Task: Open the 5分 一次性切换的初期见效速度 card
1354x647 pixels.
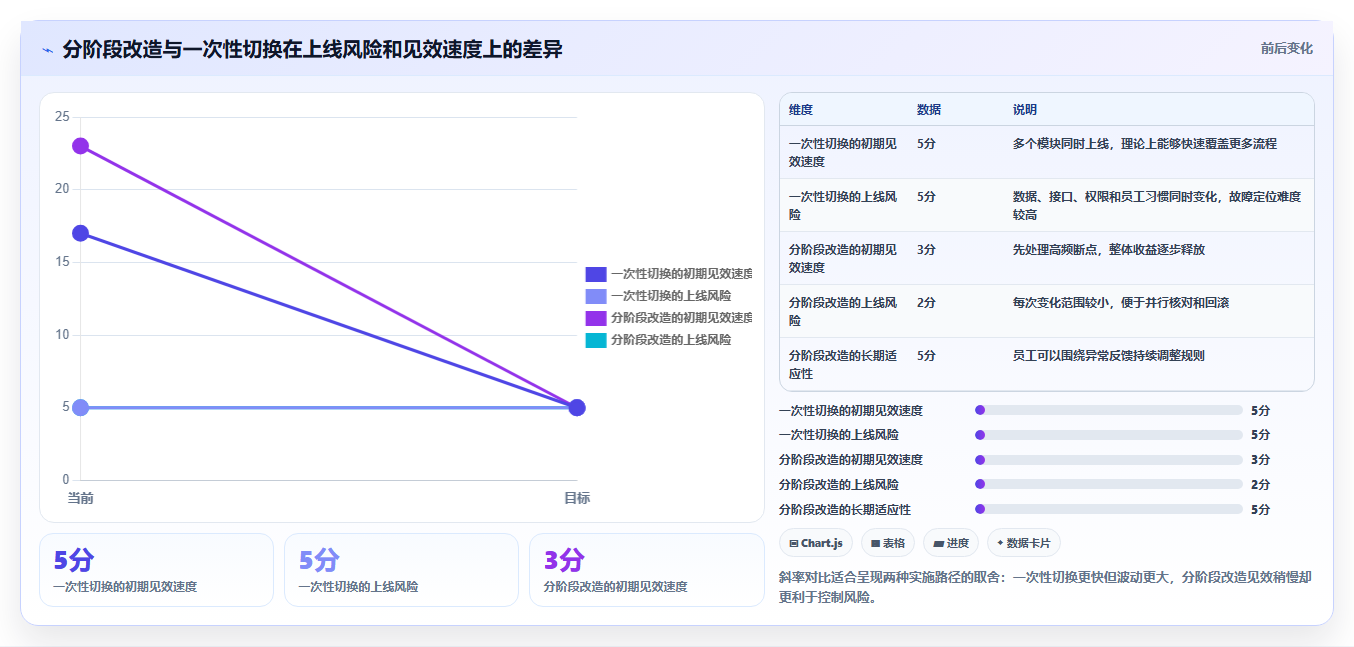Action: click(156, 570)
